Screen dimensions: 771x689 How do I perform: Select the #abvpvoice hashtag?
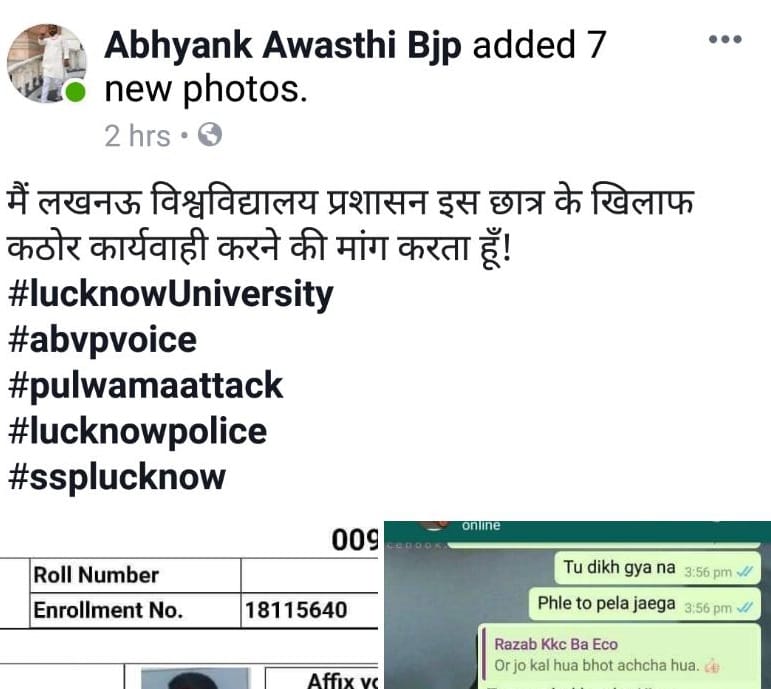coord(102,340)
